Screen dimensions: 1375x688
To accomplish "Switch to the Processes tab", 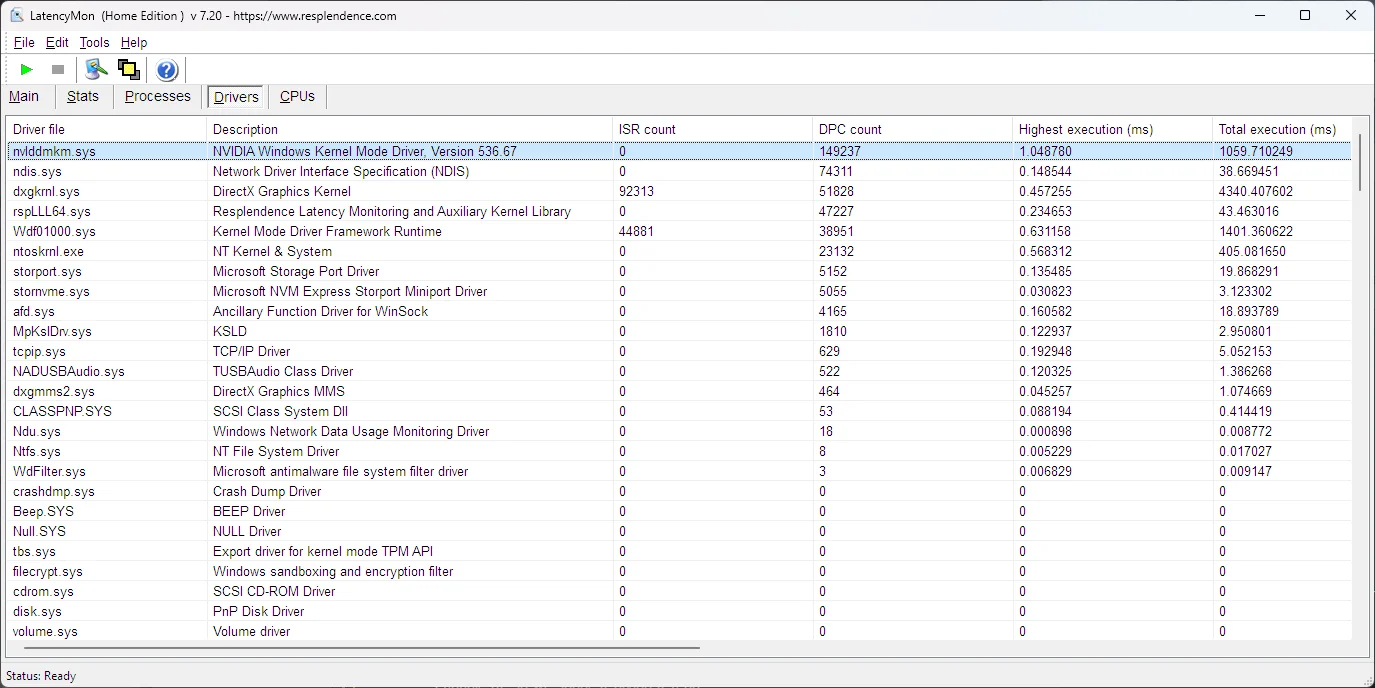I will [x=157, y=97].
